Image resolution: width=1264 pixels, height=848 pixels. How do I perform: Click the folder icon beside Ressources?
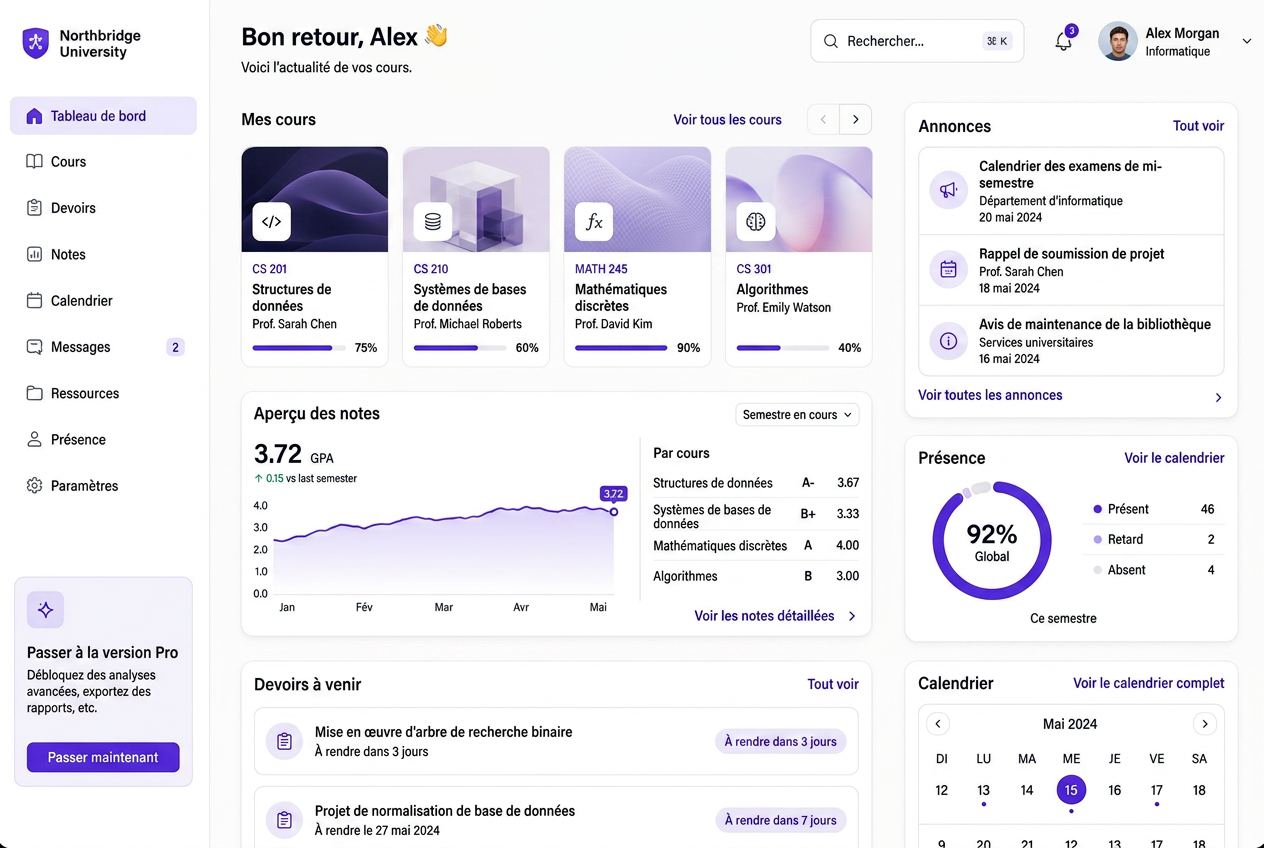point(35,393)
